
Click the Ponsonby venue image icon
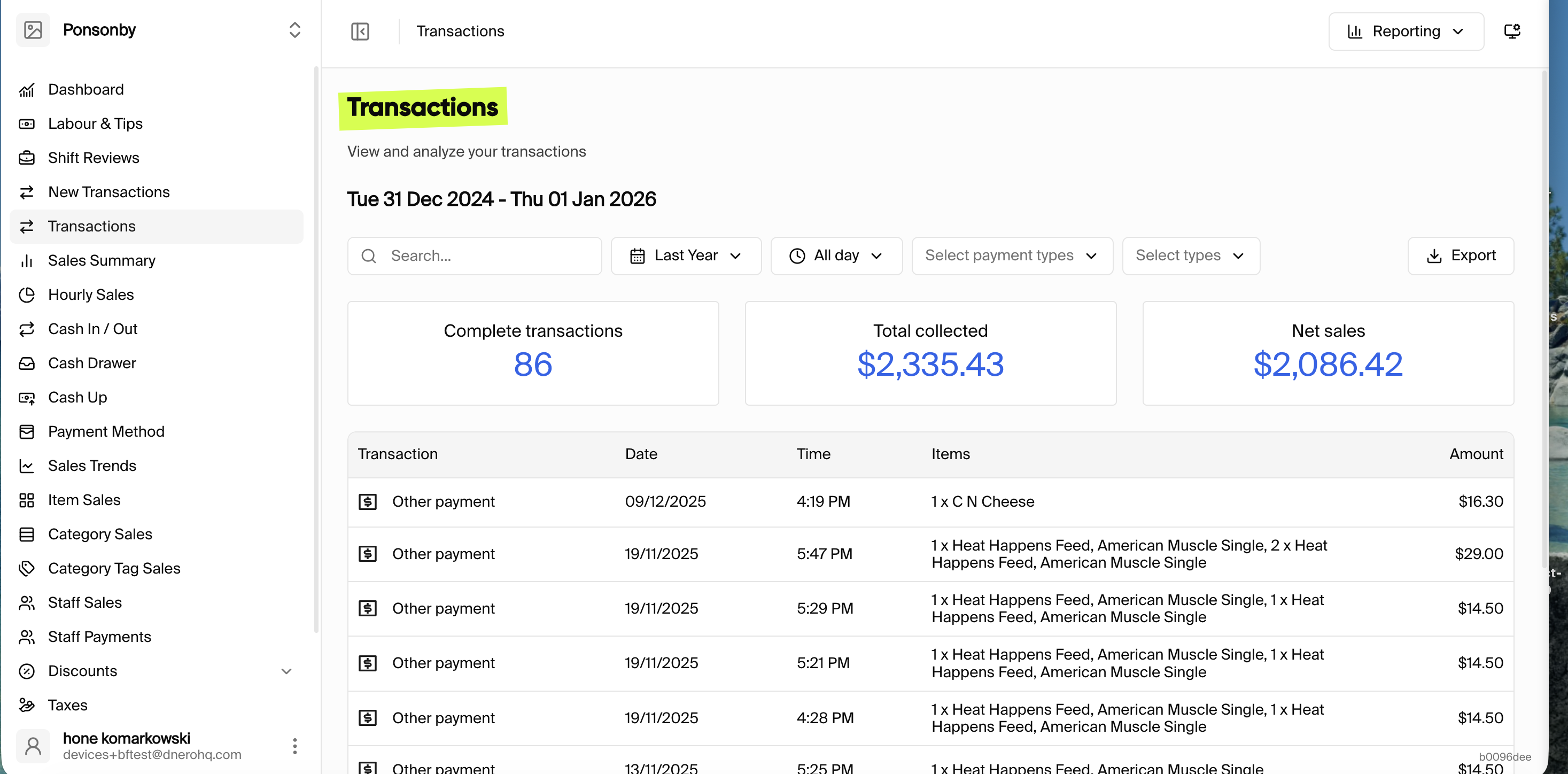click(x=33, y=30)
